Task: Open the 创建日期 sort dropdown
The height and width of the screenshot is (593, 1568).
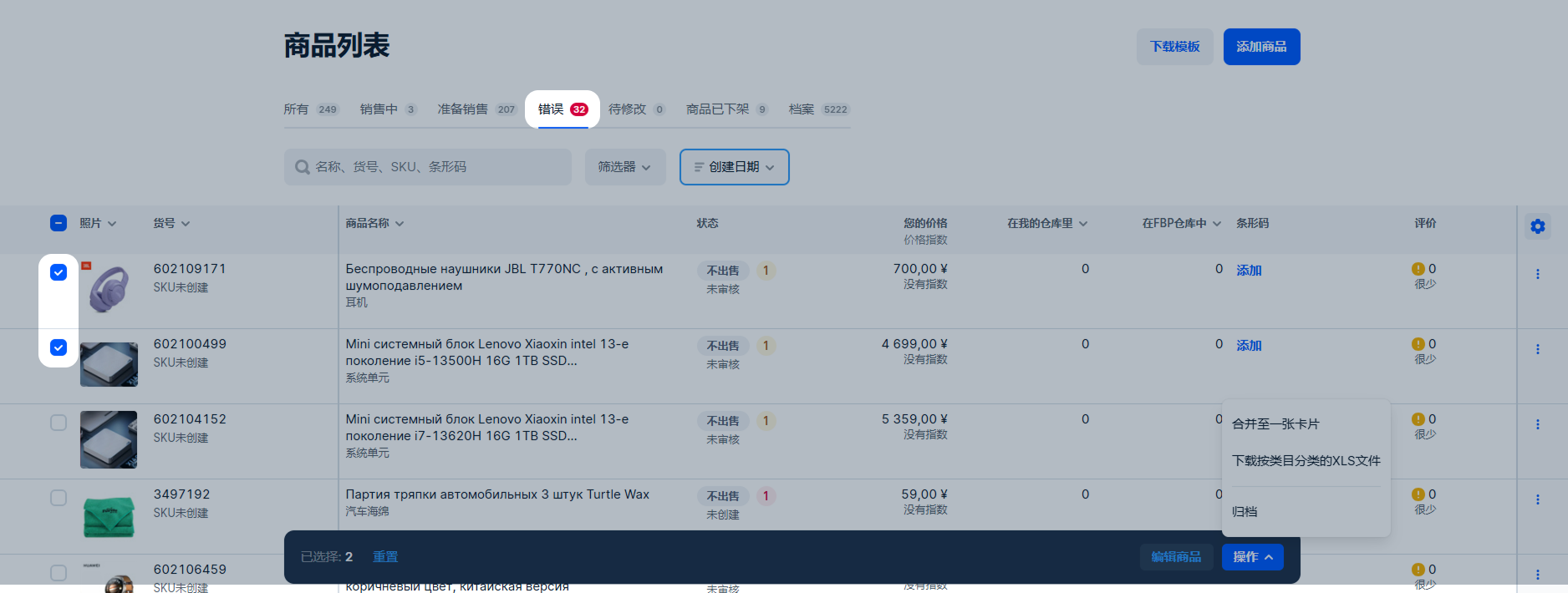Action: coord(735,167)
